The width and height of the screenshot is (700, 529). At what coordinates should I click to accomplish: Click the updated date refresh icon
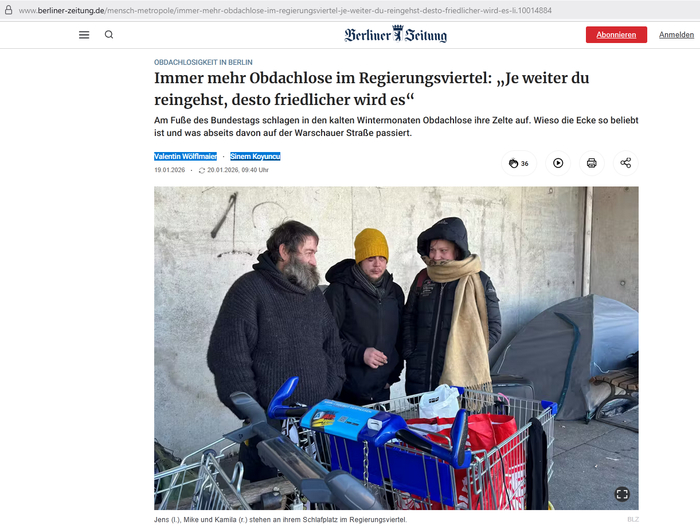202,170
